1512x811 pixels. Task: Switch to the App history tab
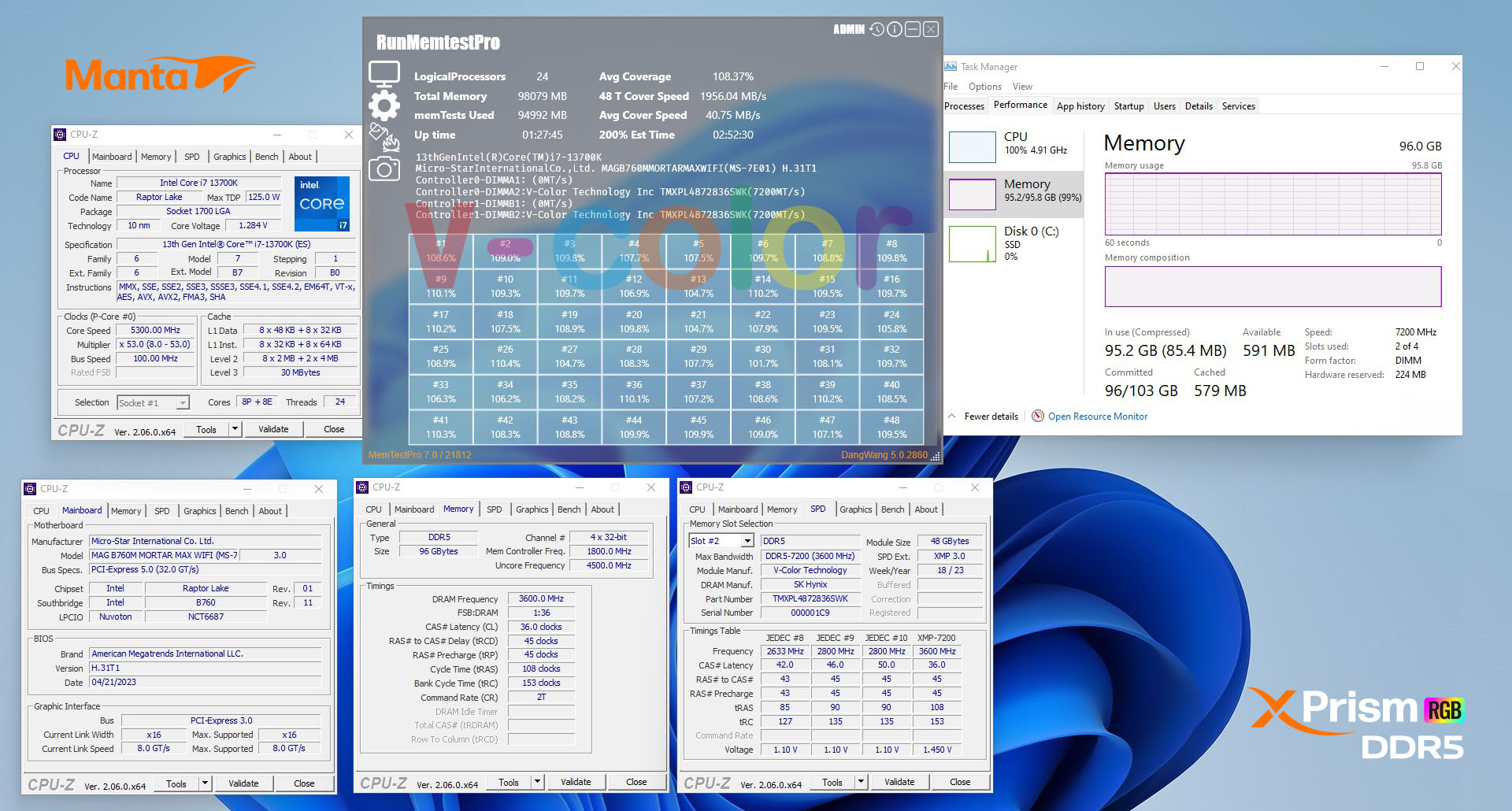point(1080,106)
